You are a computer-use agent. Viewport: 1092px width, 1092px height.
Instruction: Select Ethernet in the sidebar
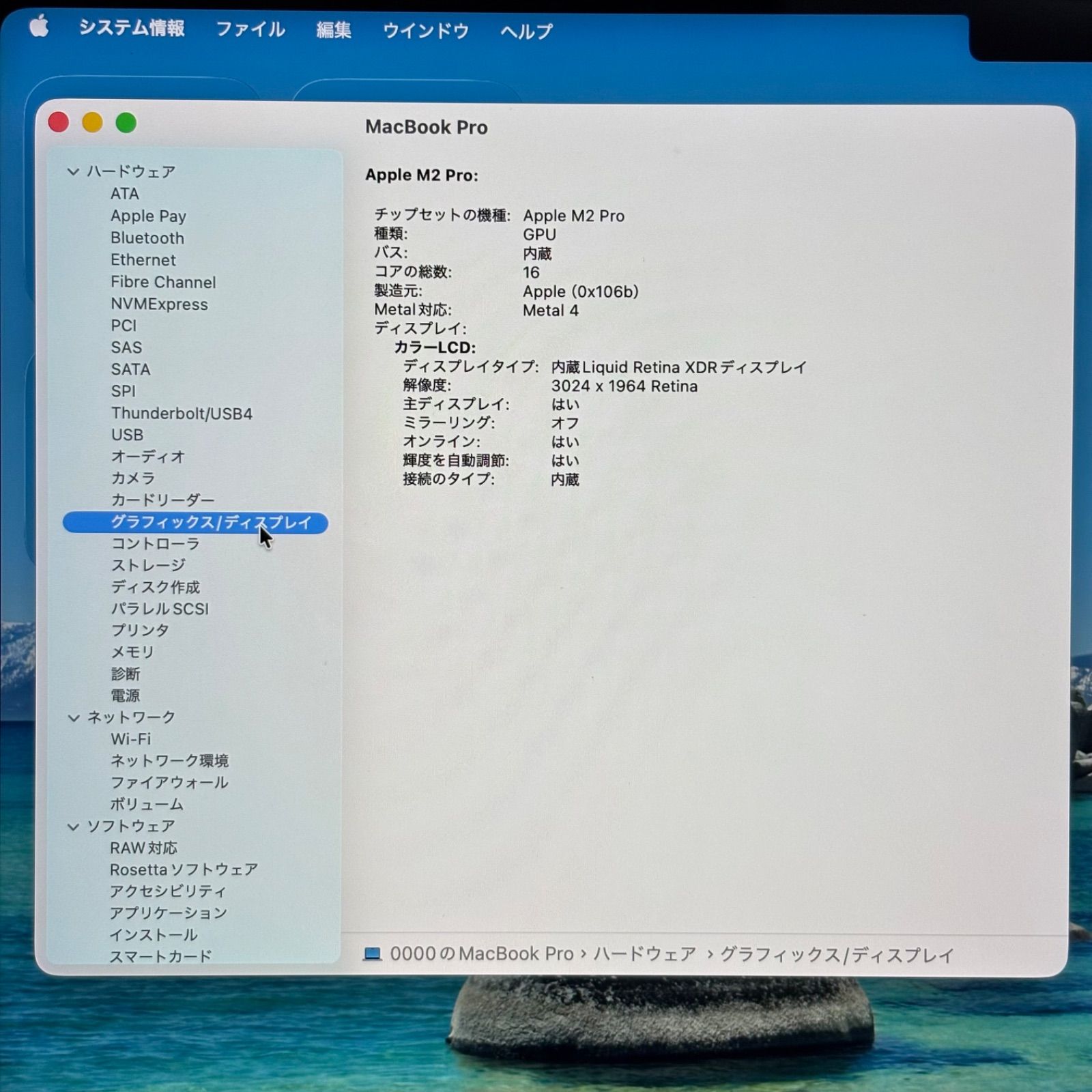tap(143, 260)
